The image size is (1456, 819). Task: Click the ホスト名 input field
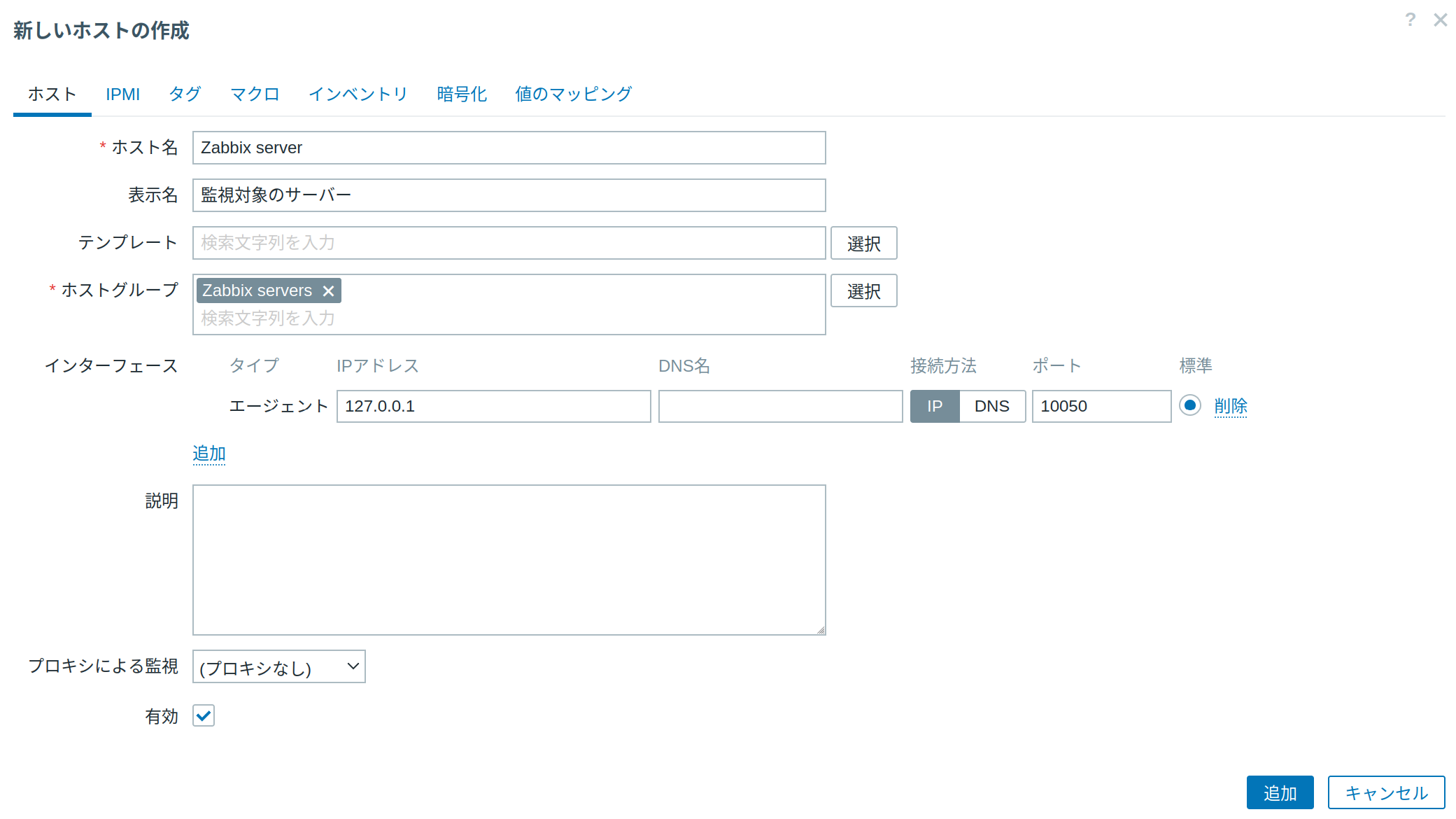(509, 148)
